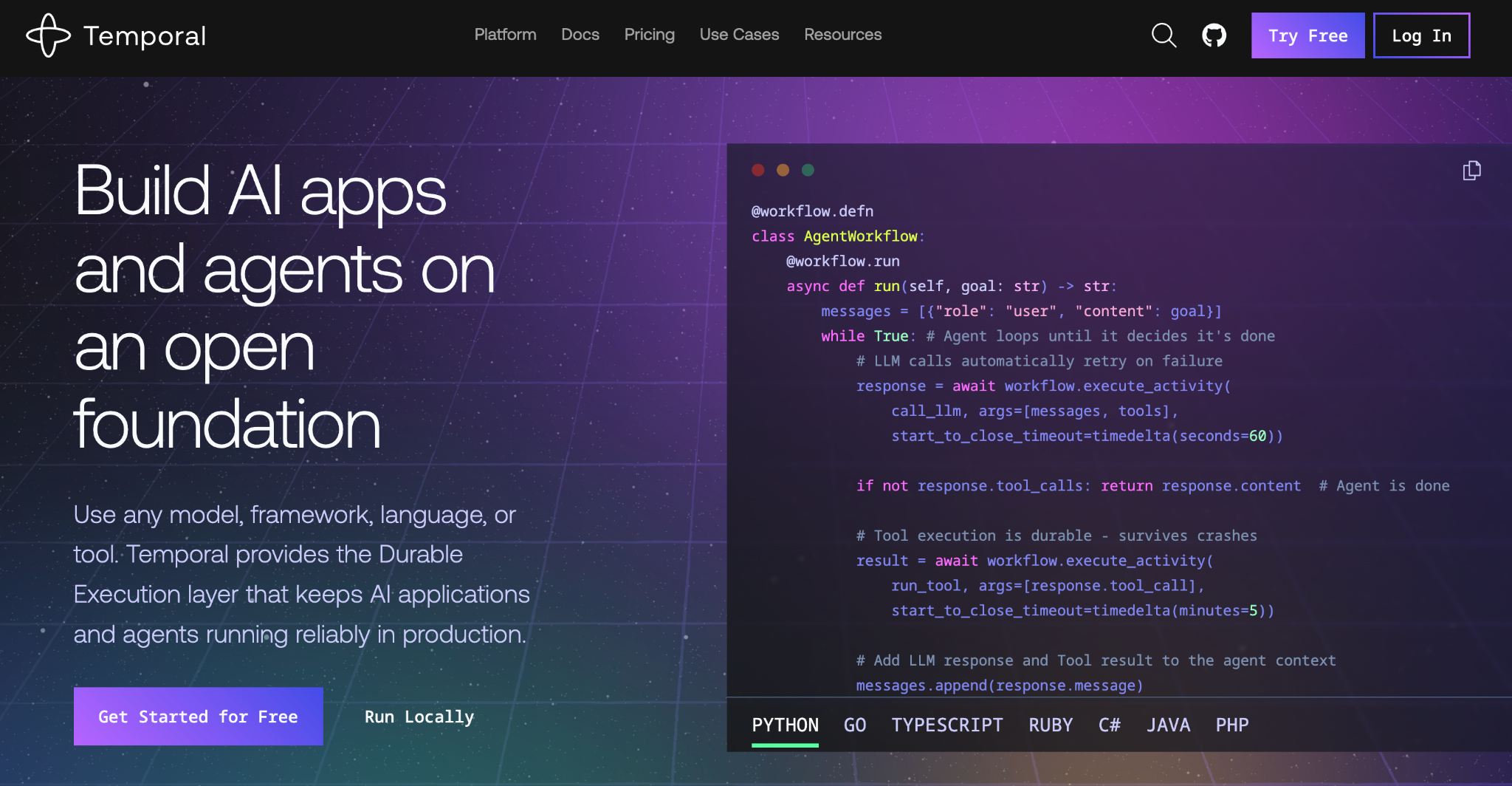Click the Temporal logo icon
The image size is (1512, 786).
49,35
